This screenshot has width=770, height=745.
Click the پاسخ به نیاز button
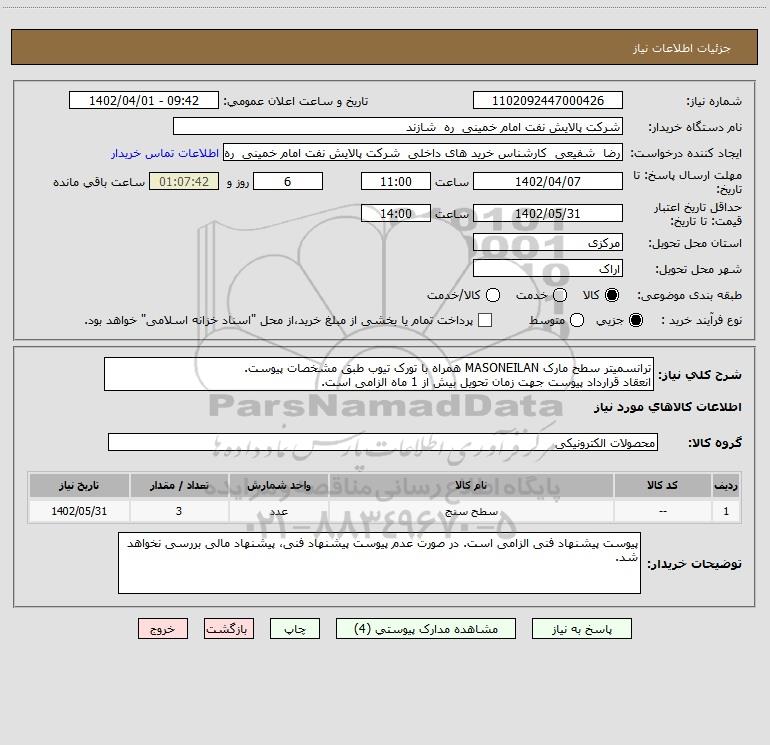581,629
